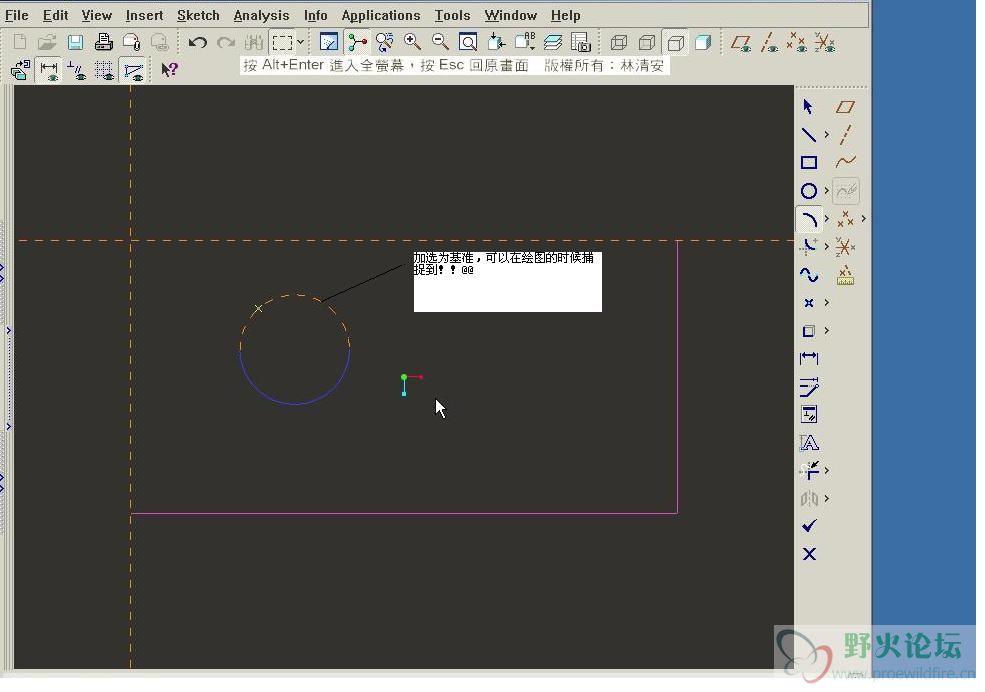Viewport: 985px width, 692px height.
Task: Activate the Arc sketch tool
Action: [x=808, y=219]
